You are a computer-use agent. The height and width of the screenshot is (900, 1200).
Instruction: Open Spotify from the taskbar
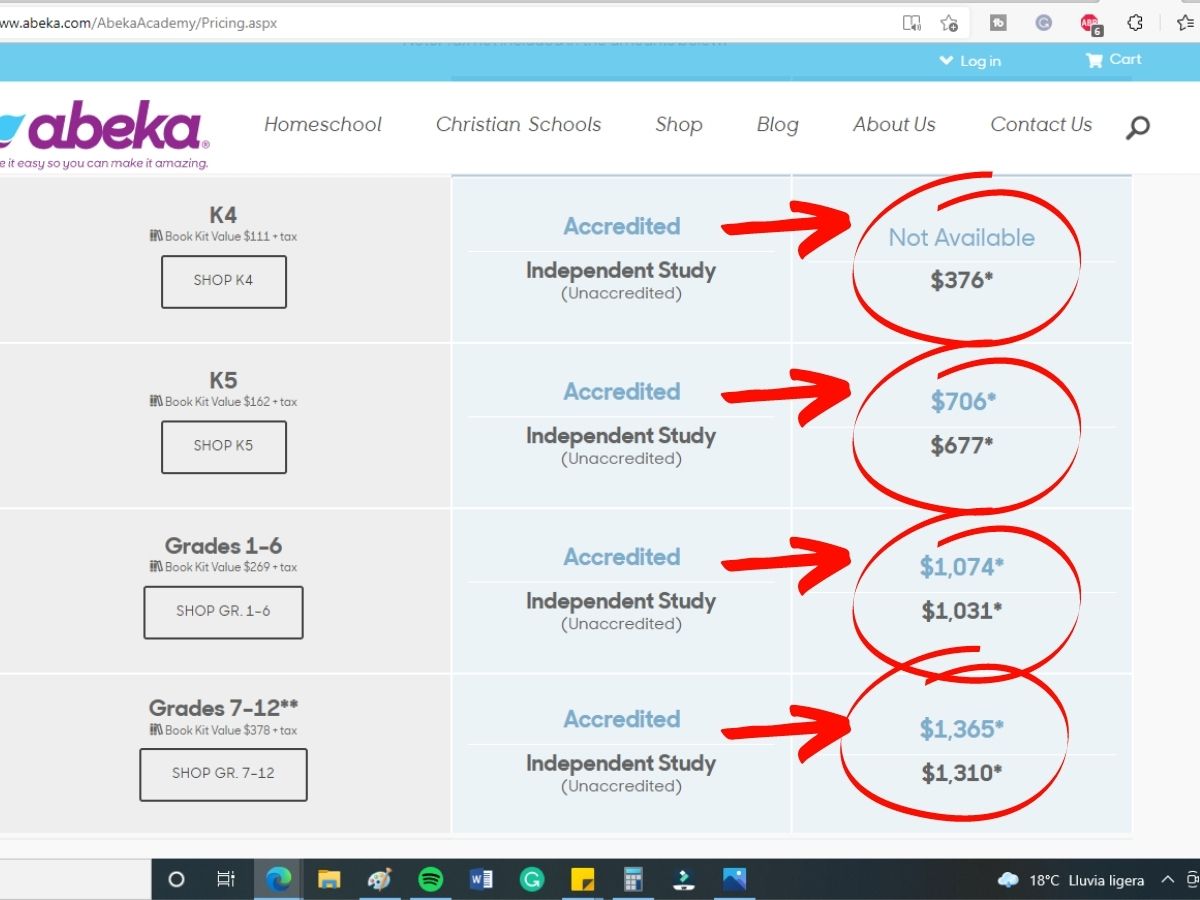(431, 880)
